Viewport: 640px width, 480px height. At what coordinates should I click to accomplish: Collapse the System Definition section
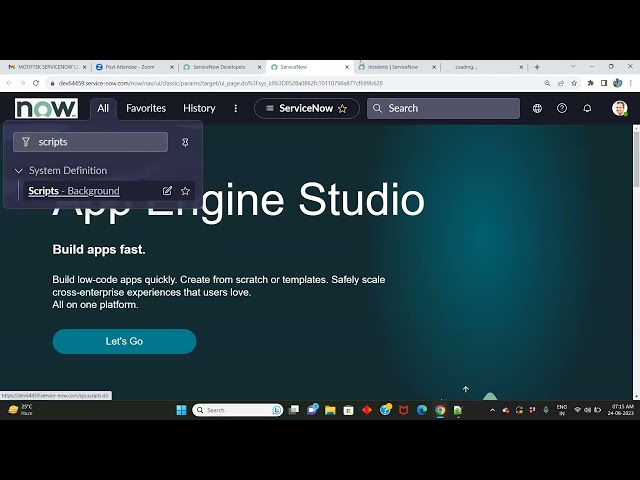pos(18,171)
